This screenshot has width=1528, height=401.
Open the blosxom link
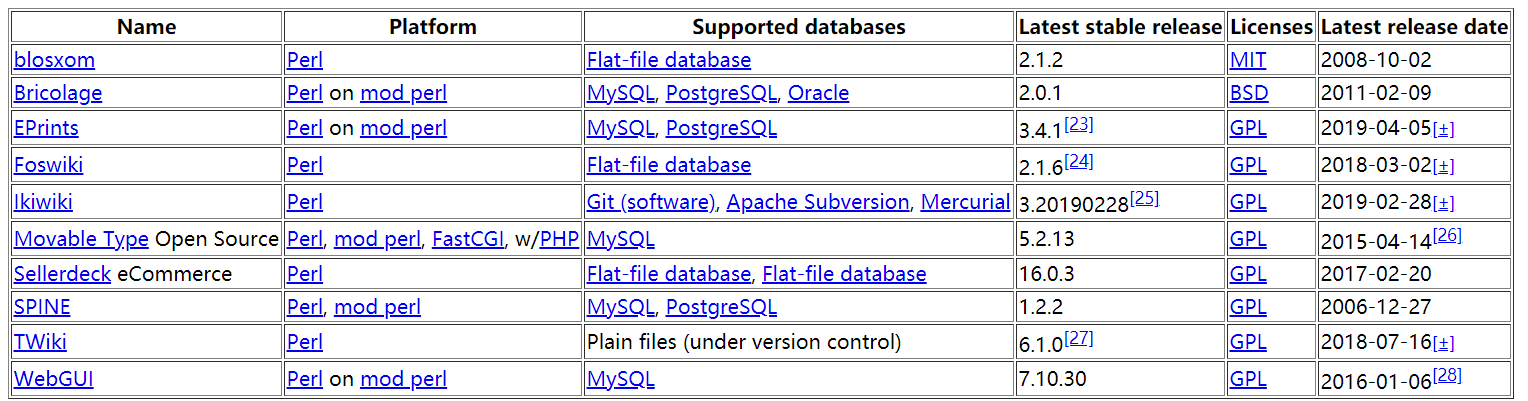point(54,60)
